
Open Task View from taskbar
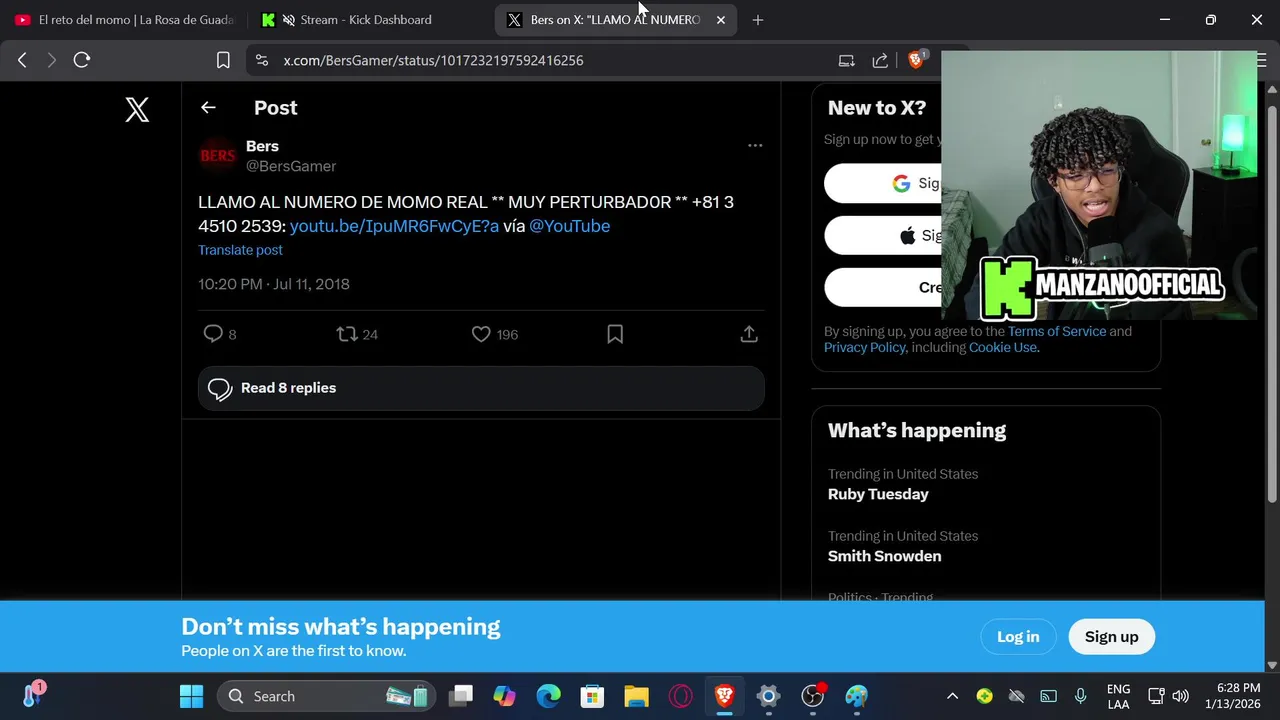[x=460, y=696]
